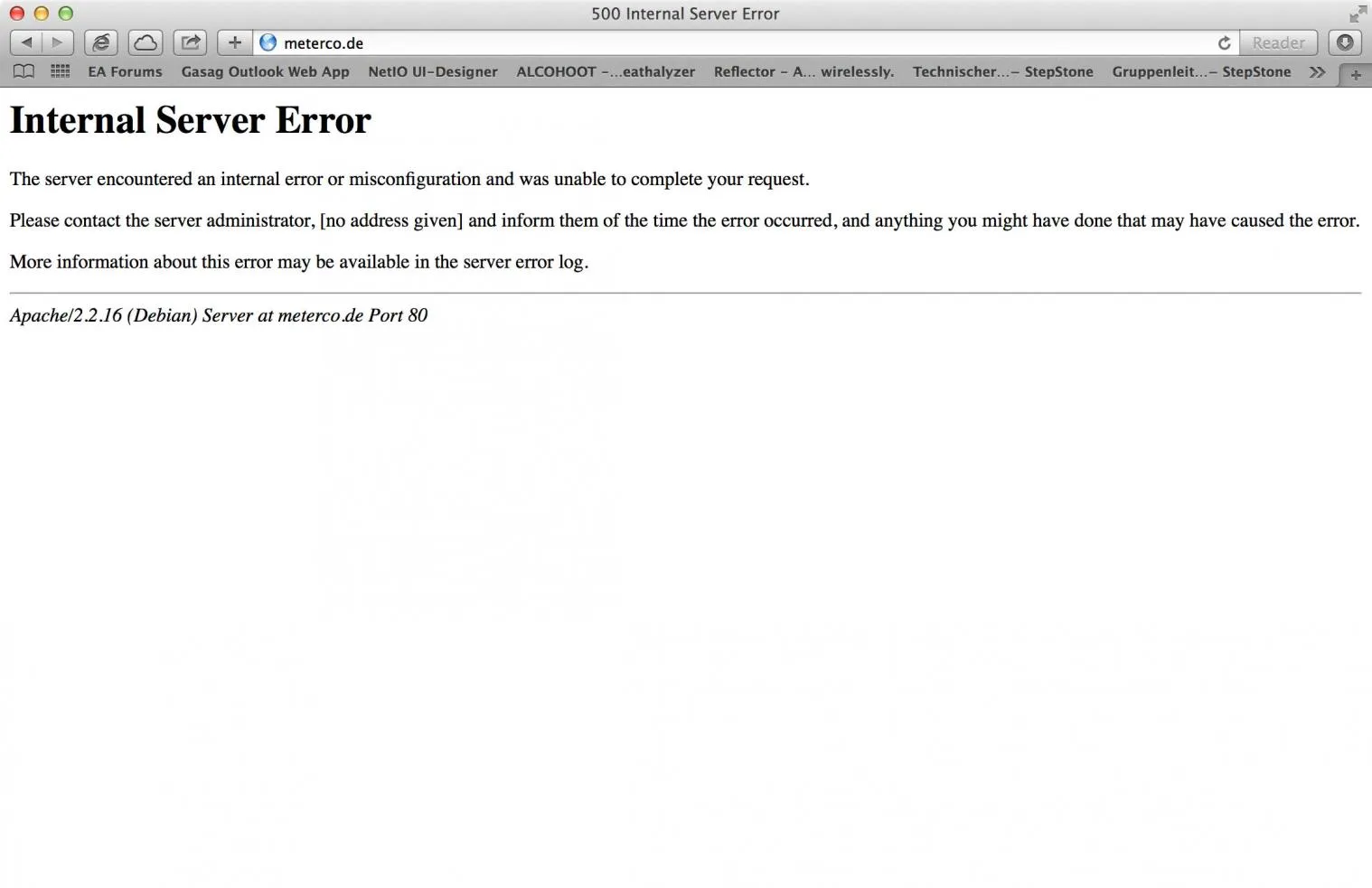This screenshot has height=888, width=1372.
Task: Open NetIO UI-Designer bookmark
Action: 433,71
